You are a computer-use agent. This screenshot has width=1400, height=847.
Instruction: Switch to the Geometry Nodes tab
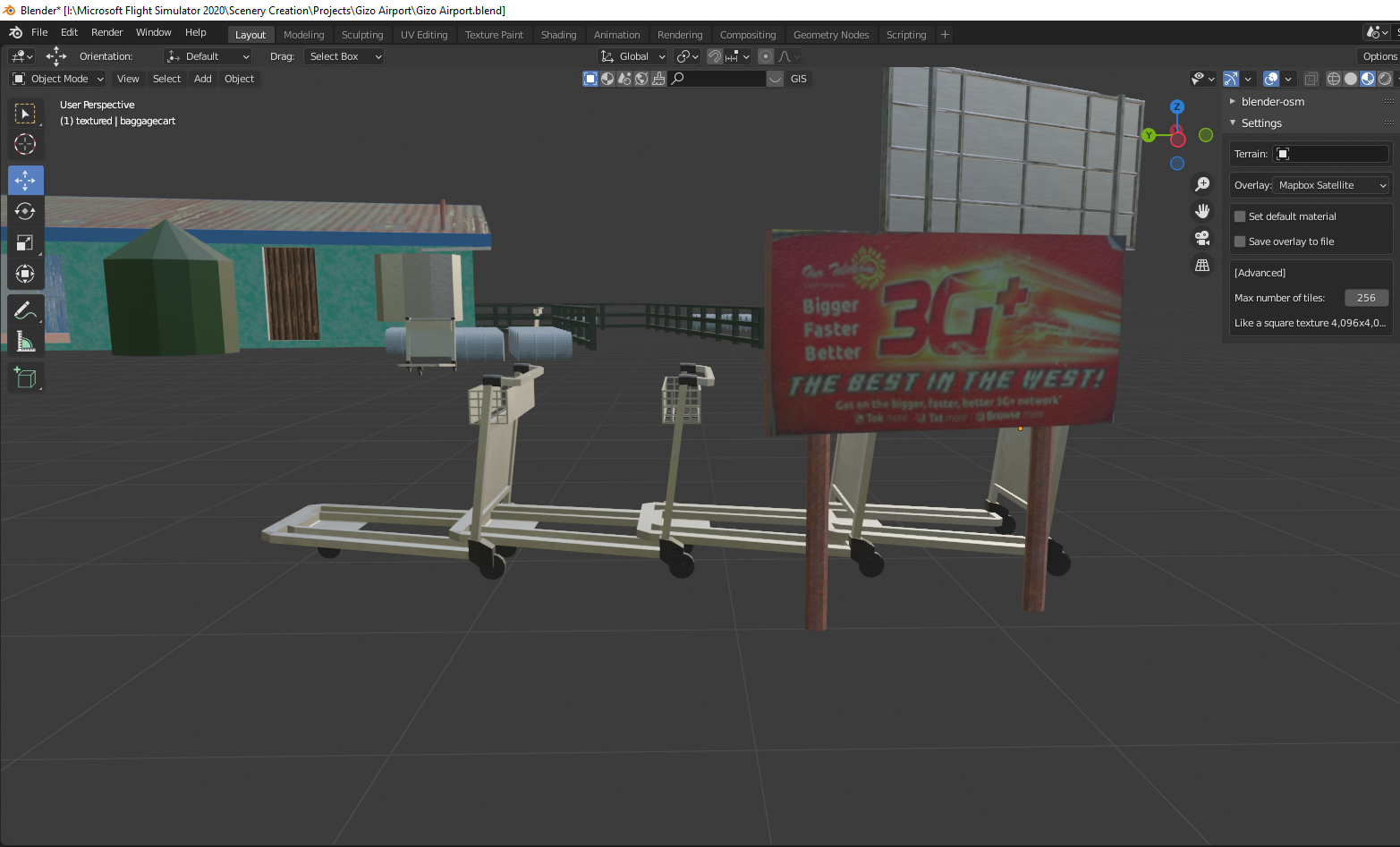pos(831,35)
